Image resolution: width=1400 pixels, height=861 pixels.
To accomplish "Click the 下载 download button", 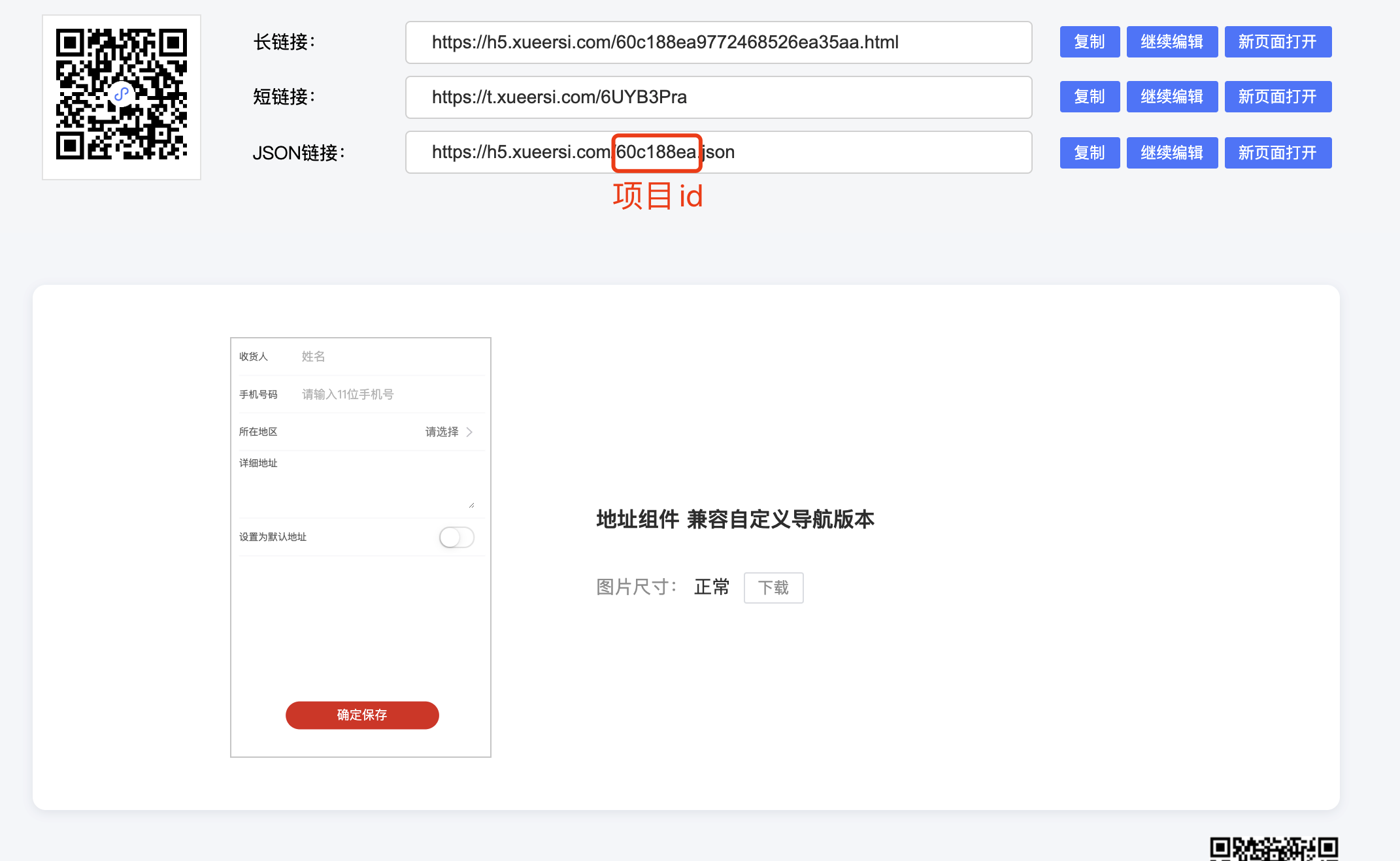I will [x=773, y=588].
